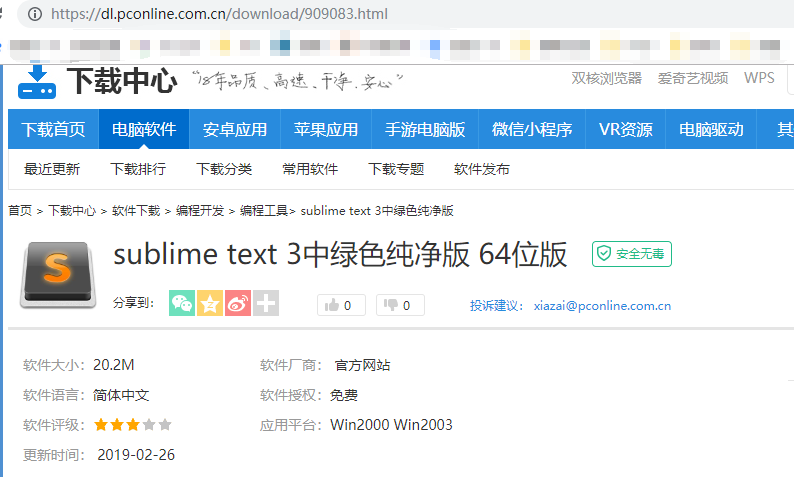This screenshot has width=794, height=477.
Task: Click the Sublime Text app icon
Action: (58, 274)
